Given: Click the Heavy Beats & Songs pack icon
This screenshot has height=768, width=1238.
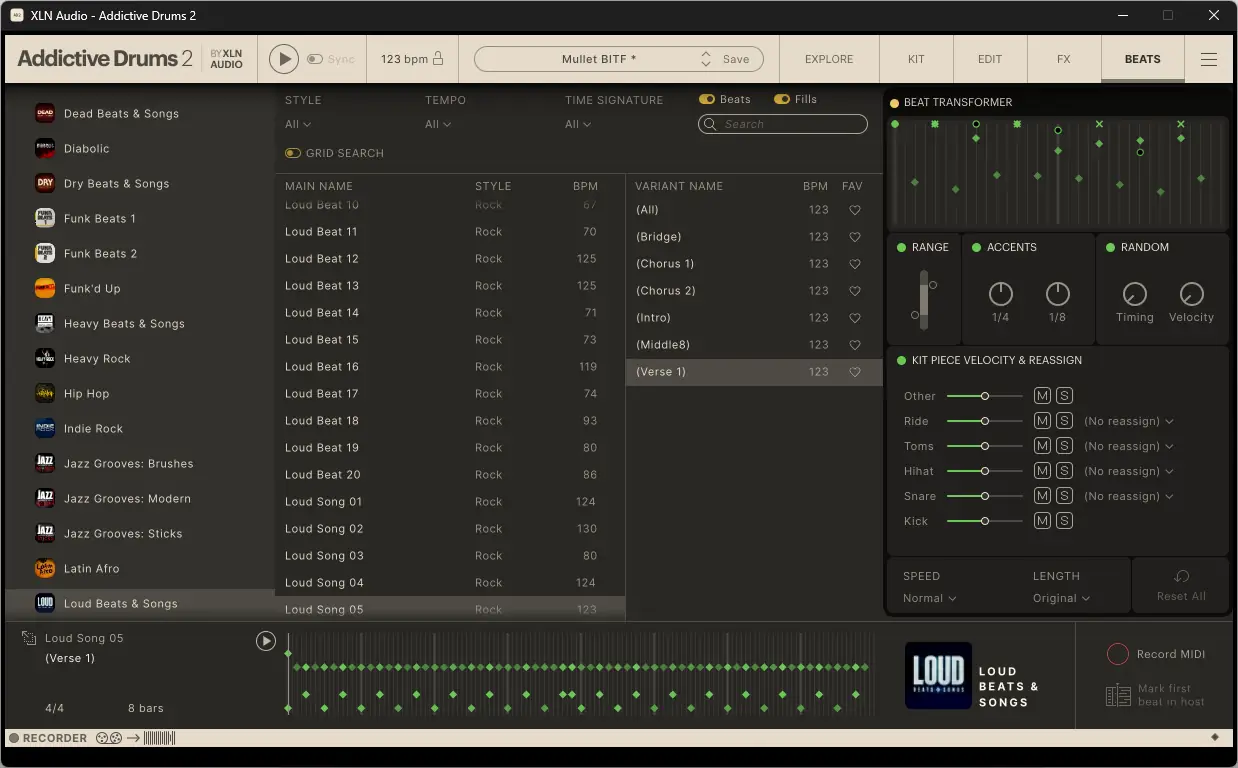Looking at the screenshot, I should (x=45, y=324).
